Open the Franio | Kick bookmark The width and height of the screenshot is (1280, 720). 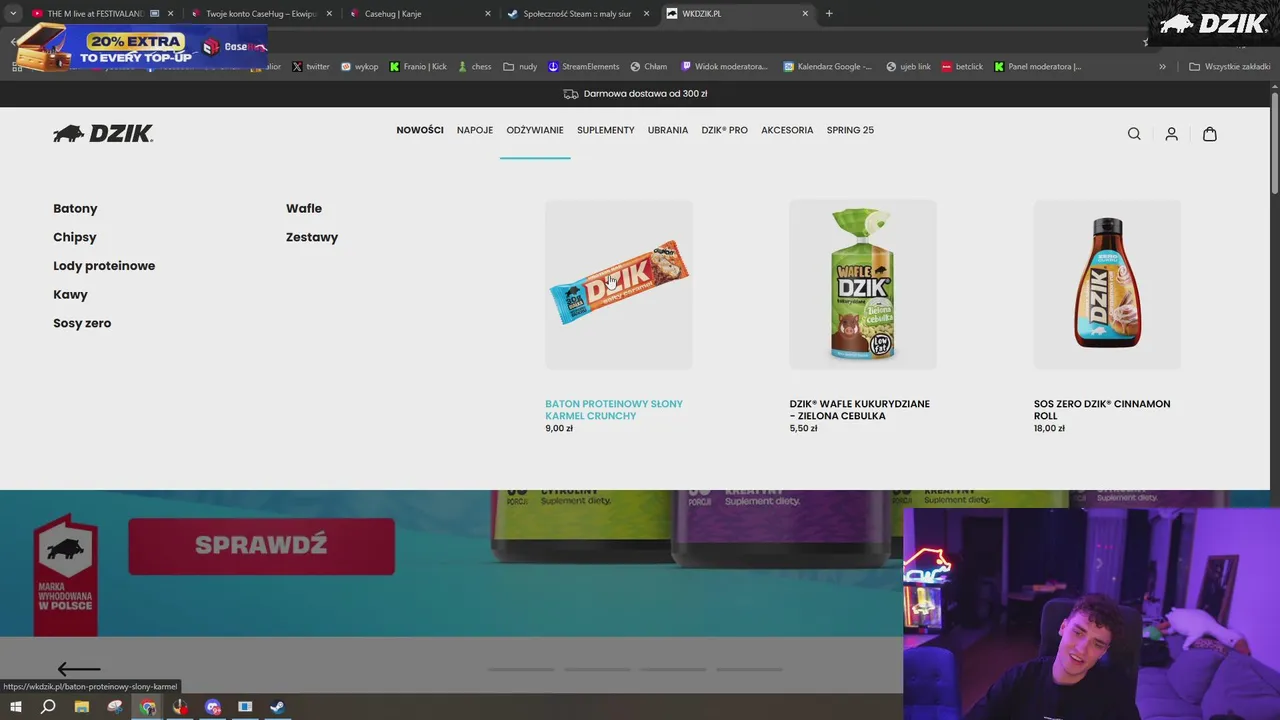418,67
